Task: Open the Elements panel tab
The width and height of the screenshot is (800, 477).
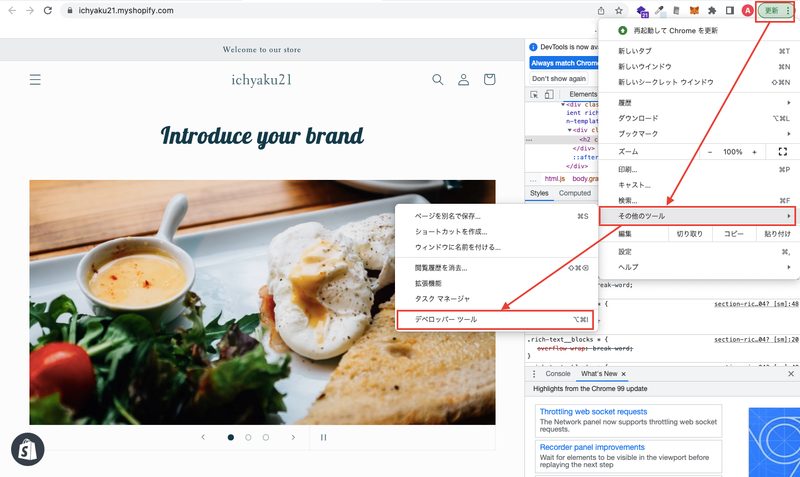Action: pos(583,94)
